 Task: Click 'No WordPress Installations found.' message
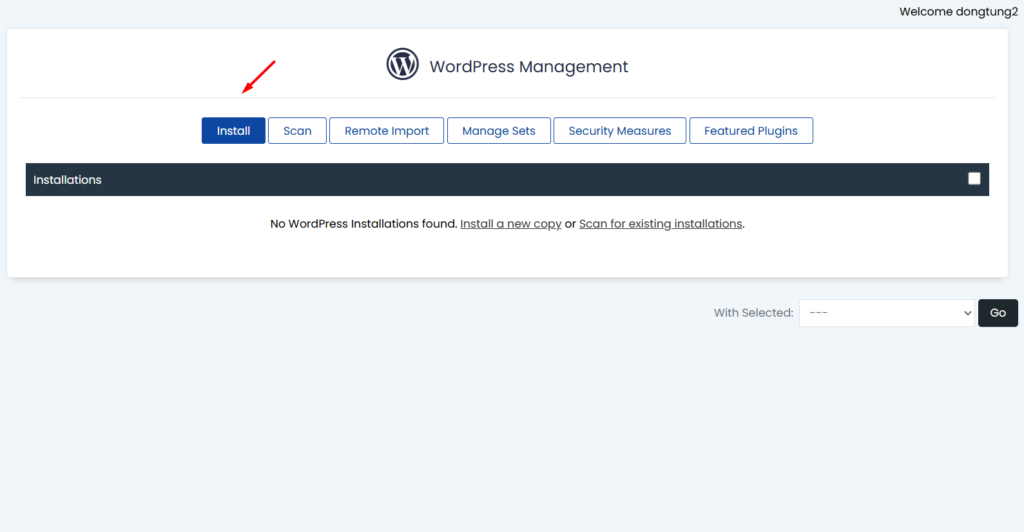tap(363, 224)
